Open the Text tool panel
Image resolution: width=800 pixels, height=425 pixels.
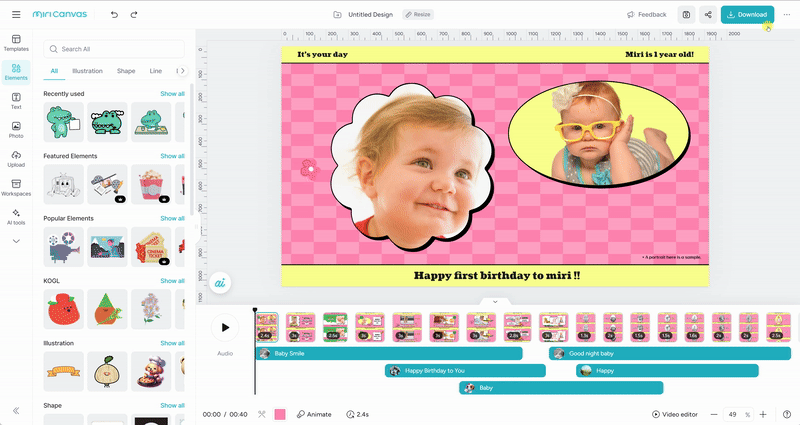tap(16, 101)
